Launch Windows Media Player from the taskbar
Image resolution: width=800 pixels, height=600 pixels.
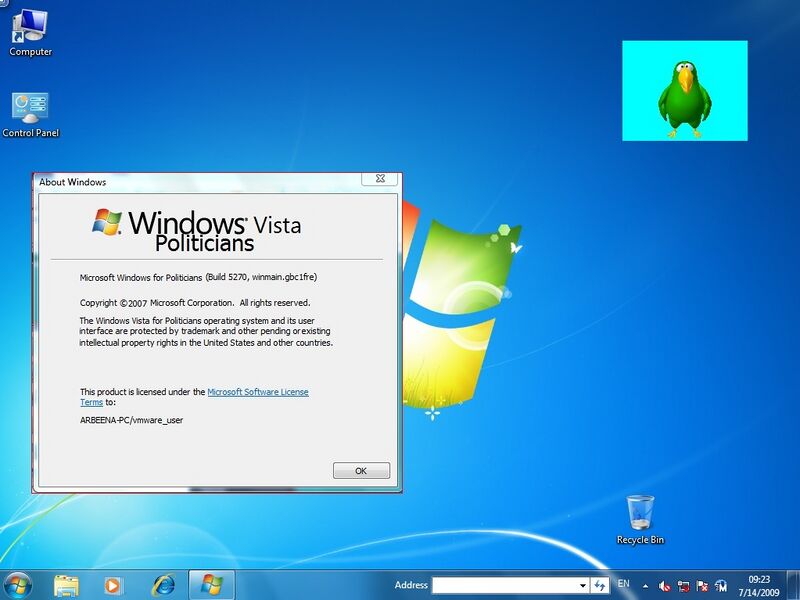(x=112, y=584)
